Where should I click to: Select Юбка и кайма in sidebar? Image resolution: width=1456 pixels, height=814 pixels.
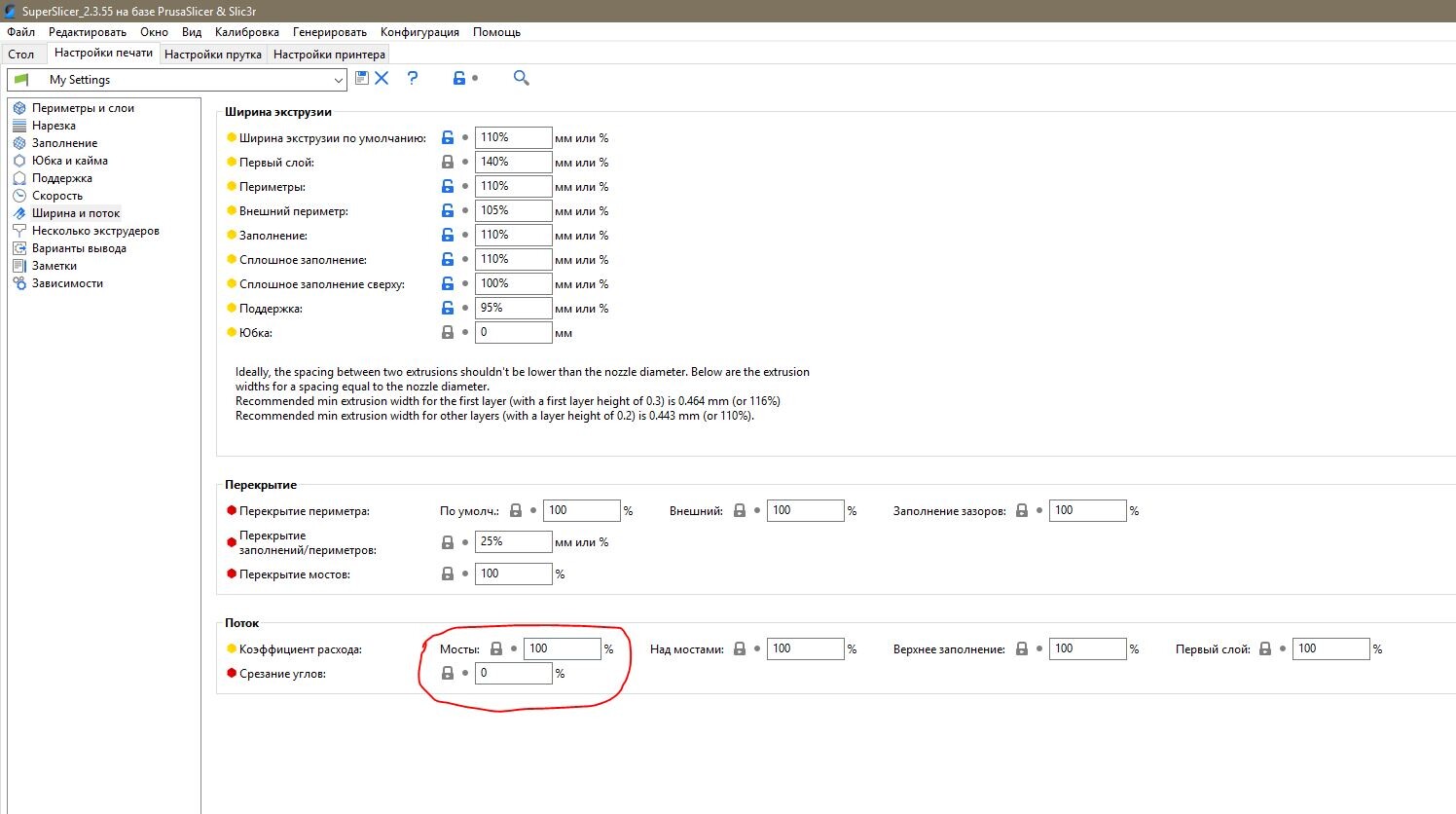pyautogui.click(x=69, y=161)
